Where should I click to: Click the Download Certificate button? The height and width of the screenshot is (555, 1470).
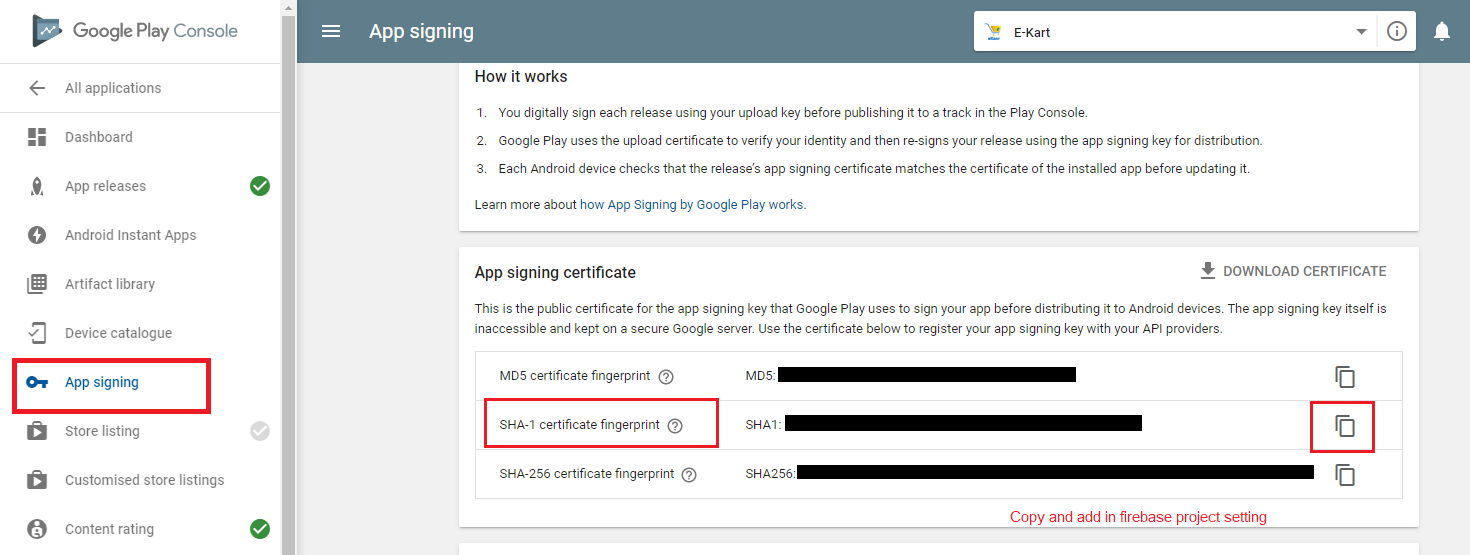(x=1292, y=271)
